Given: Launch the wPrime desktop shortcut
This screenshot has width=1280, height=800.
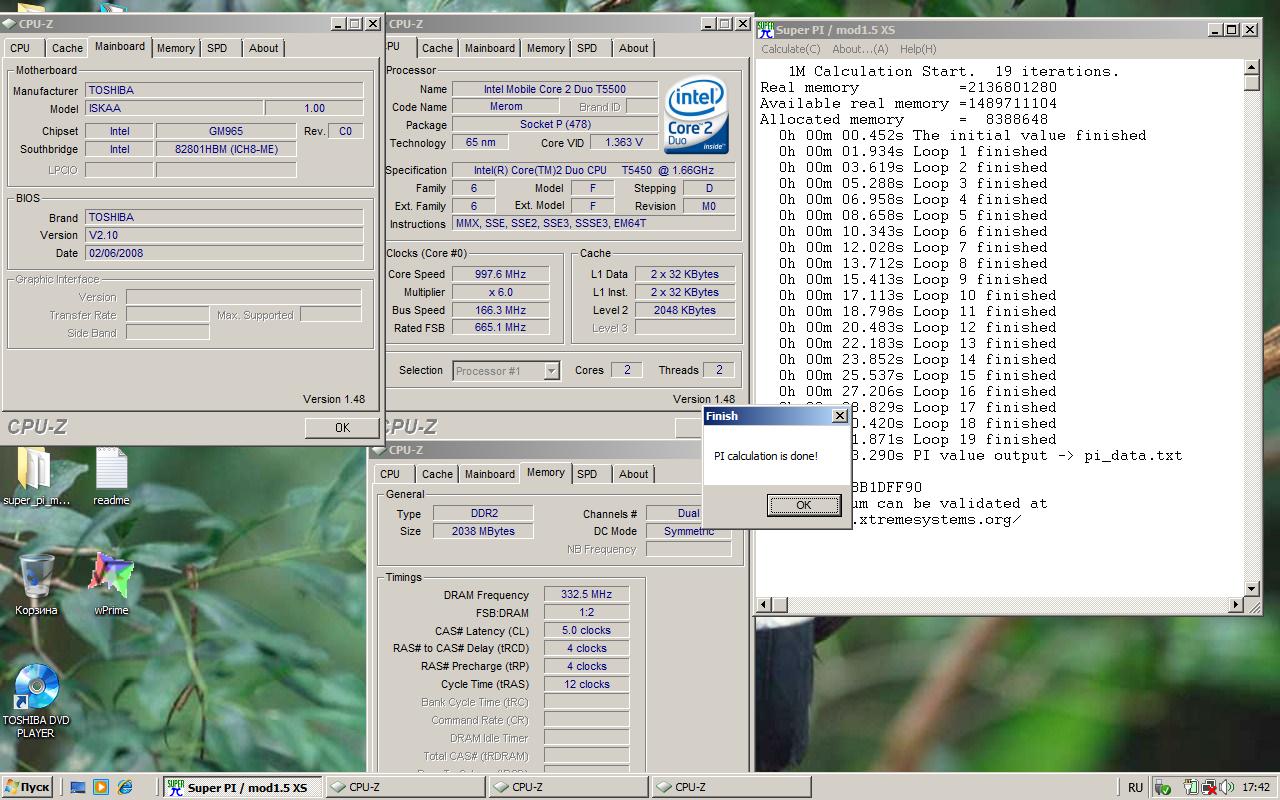Looking at the screenshot, I should click(111, 585).
